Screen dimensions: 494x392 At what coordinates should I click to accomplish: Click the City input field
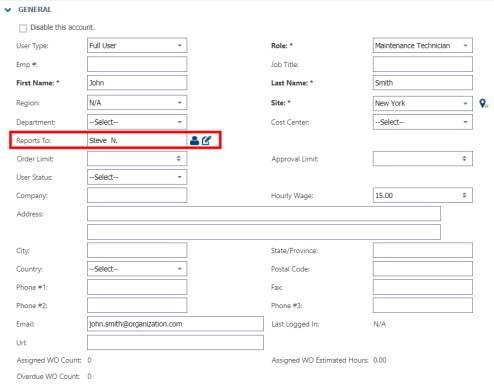tap(137, 250)
